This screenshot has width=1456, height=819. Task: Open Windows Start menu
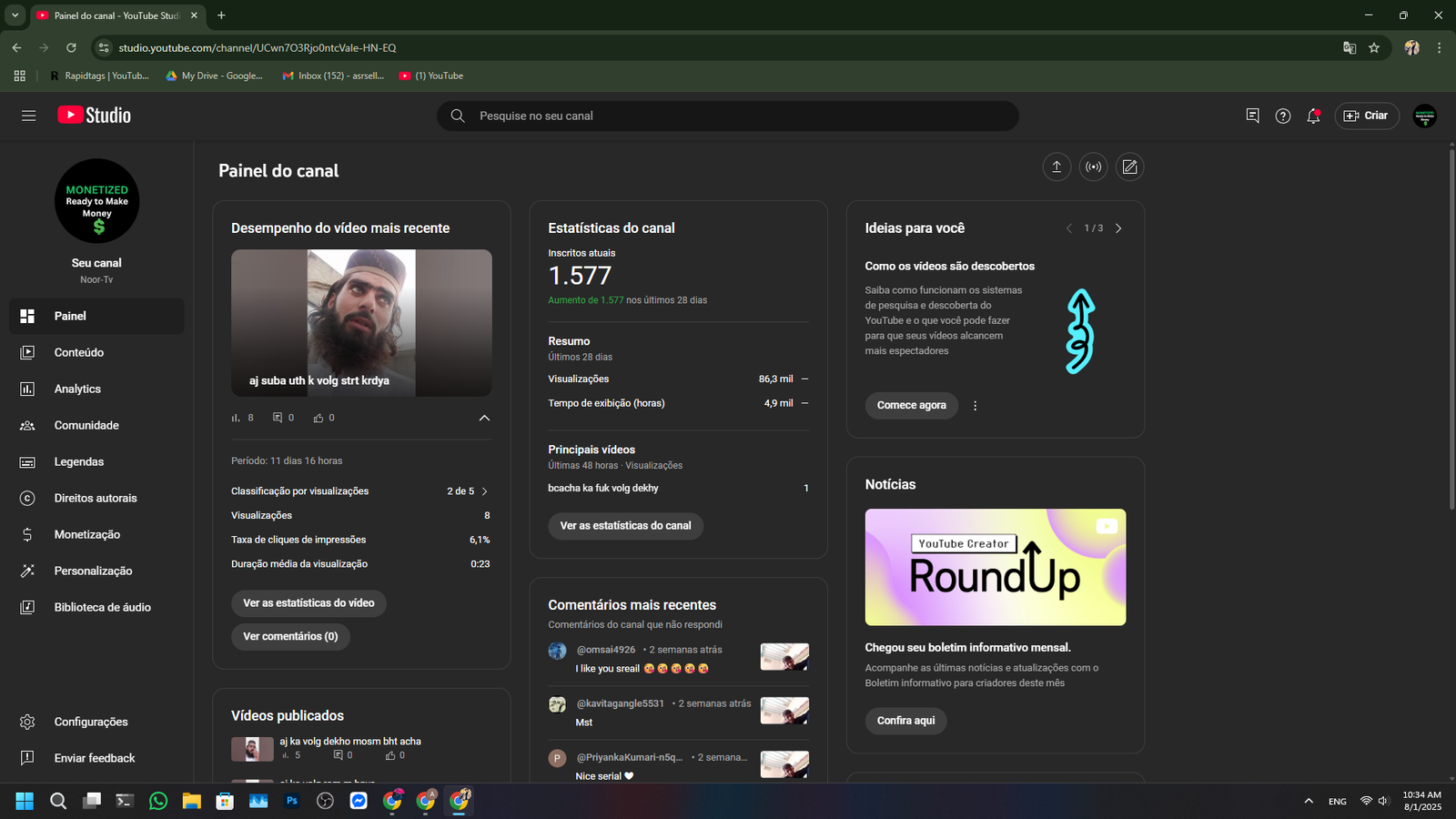25,801
